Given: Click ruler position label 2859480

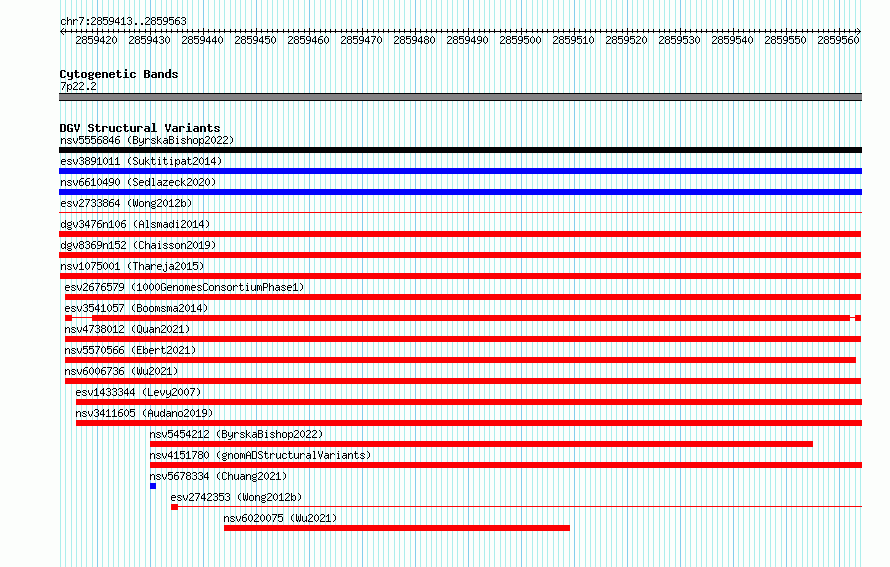Looking at the screenshot, I should (x=414, y=40).
